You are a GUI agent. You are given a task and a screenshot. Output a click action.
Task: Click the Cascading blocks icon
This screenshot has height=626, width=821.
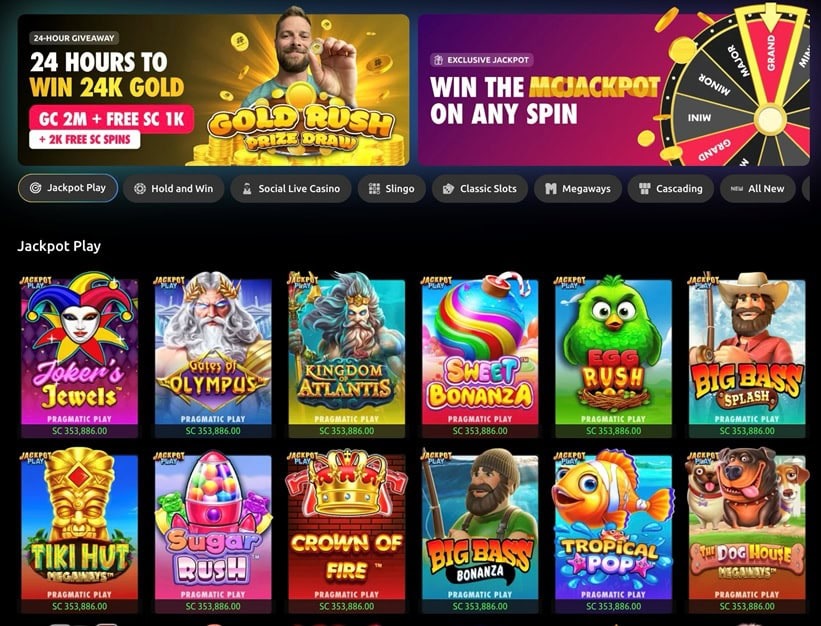(645, 189)
